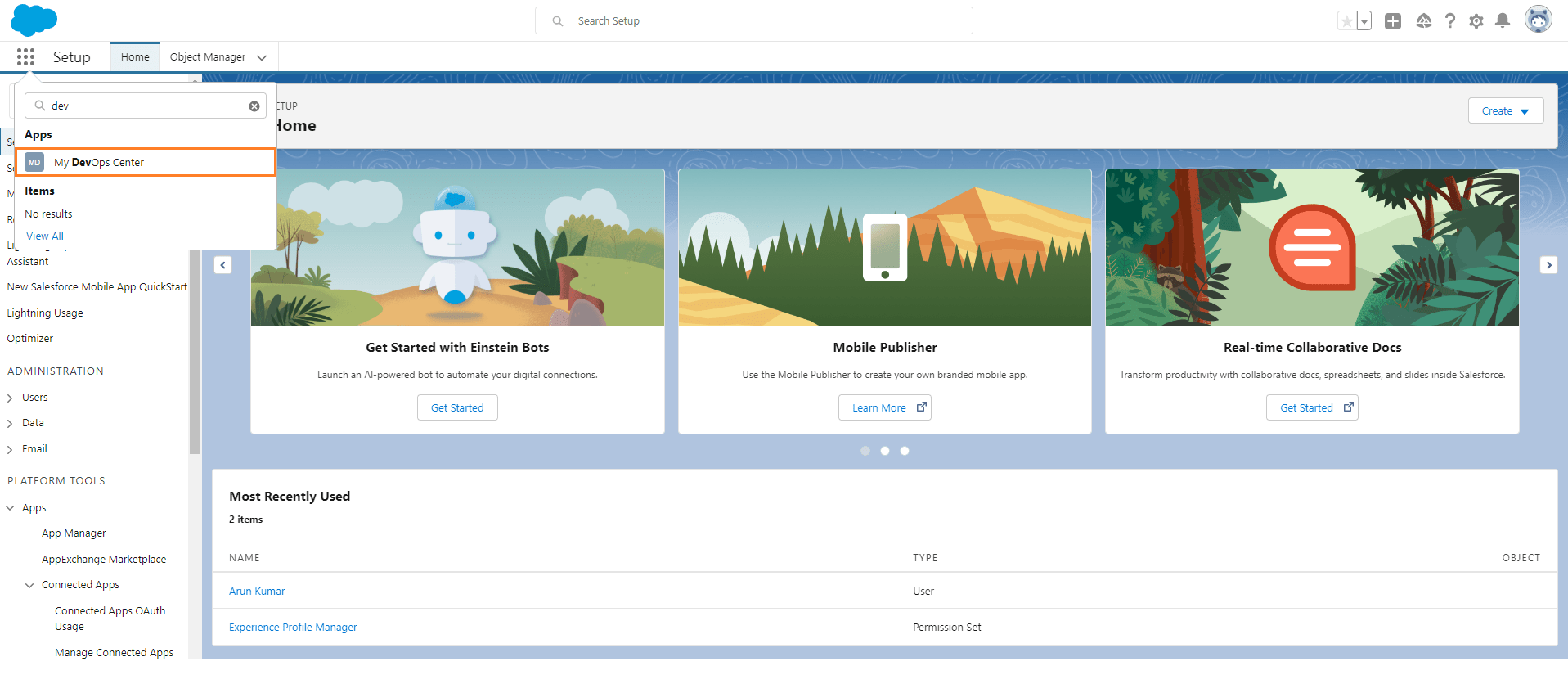Image resolution: width=1568 pixels, height=684 pixels.
Task: Click Learn More for Mobile Publisher
Action: (885, 407)
